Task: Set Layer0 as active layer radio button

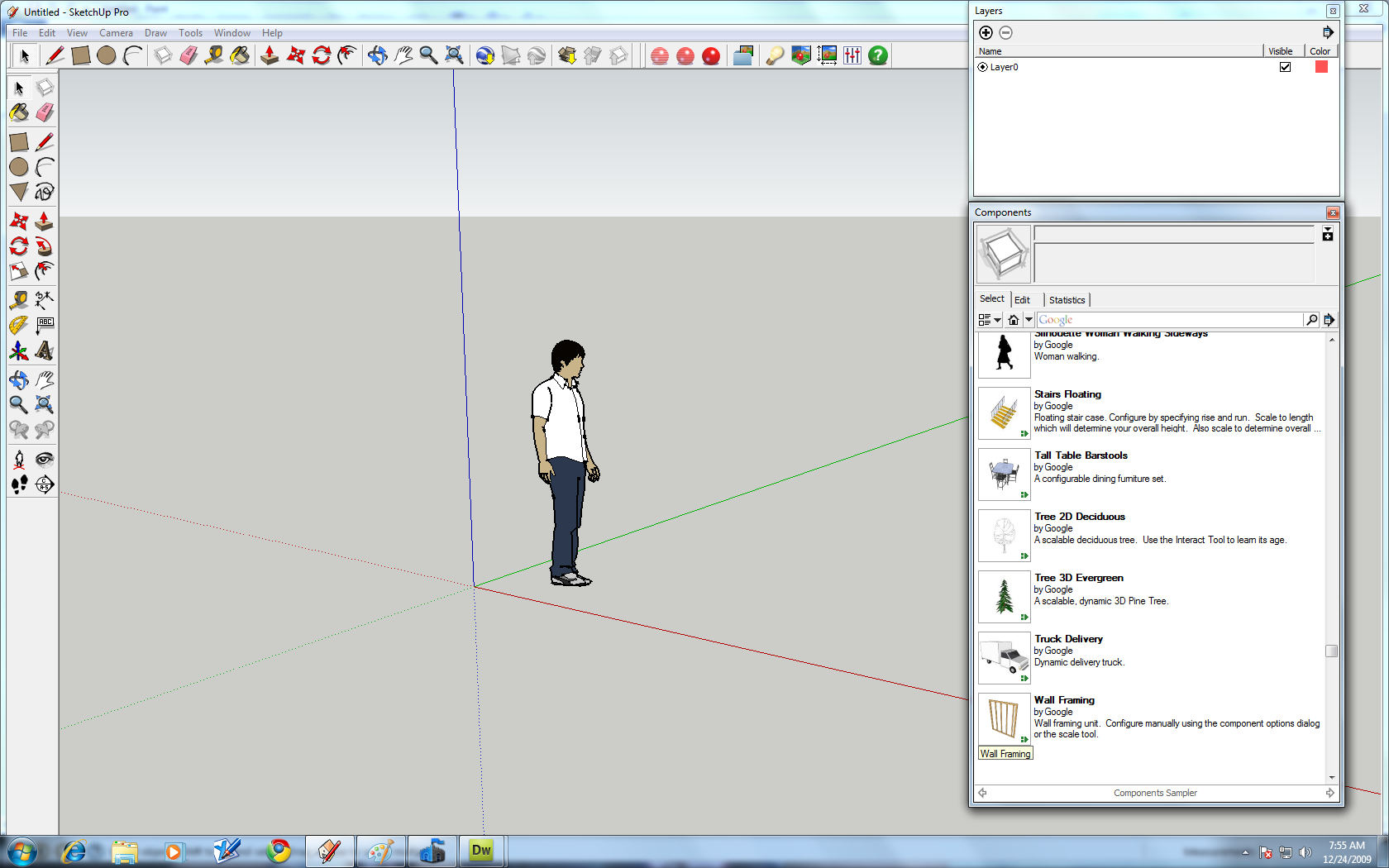Action: coord(983,67)
